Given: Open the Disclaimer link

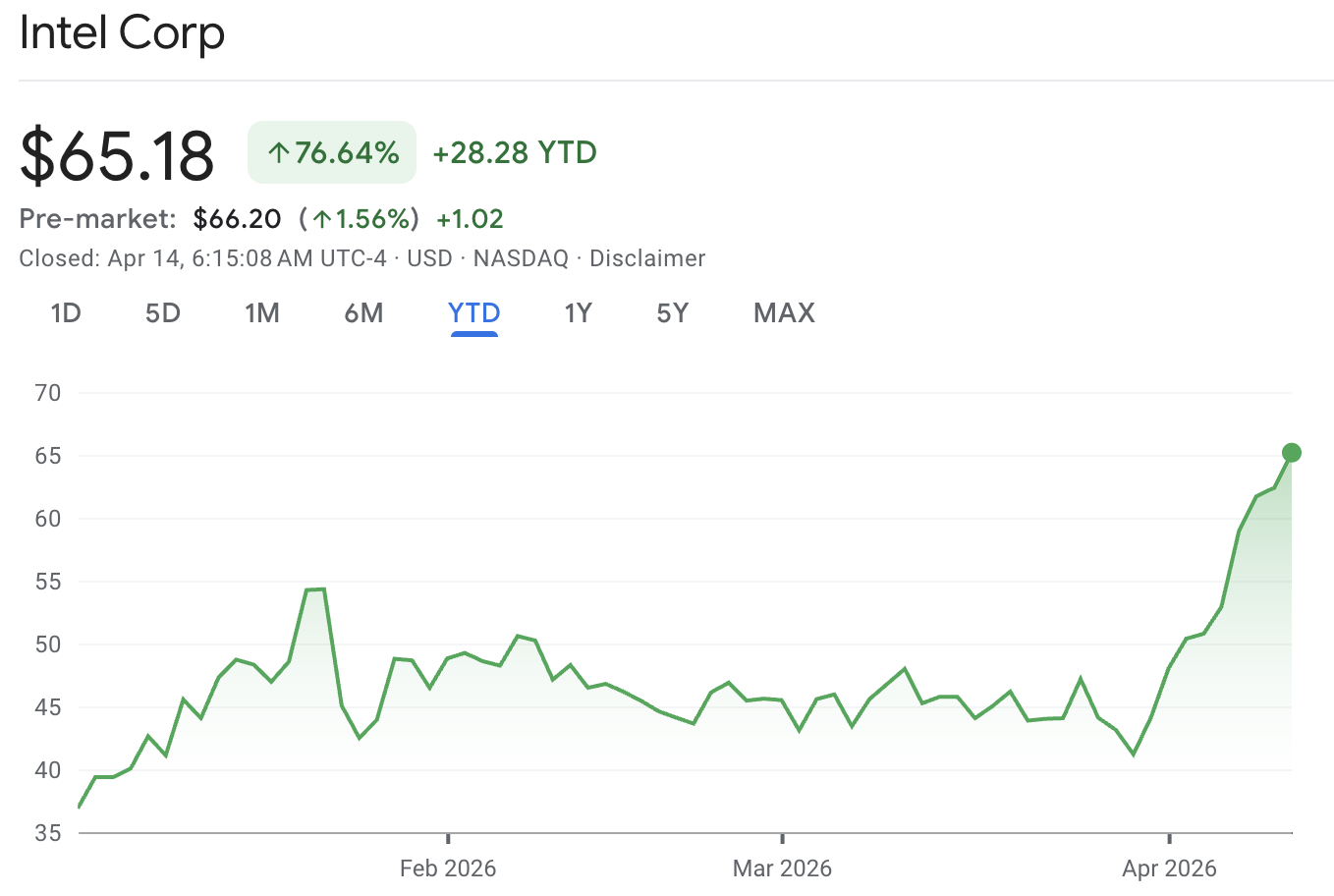Looking at the screenshot, I should click(647, 258).
